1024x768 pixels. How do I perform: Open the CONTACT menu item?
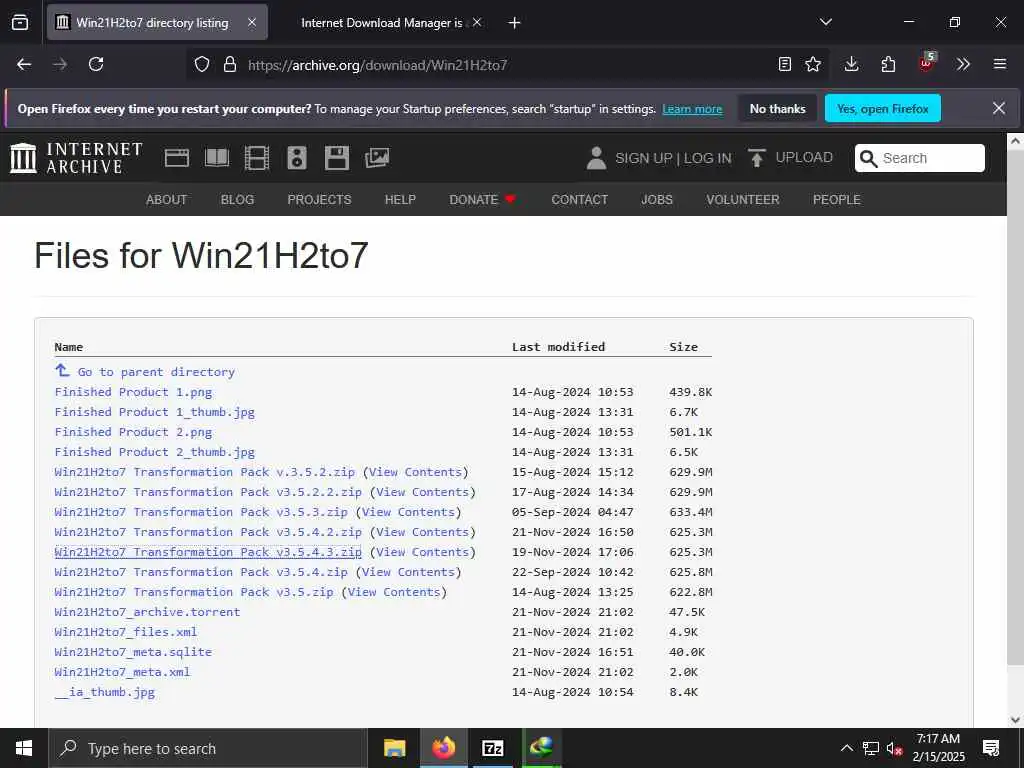579,199
